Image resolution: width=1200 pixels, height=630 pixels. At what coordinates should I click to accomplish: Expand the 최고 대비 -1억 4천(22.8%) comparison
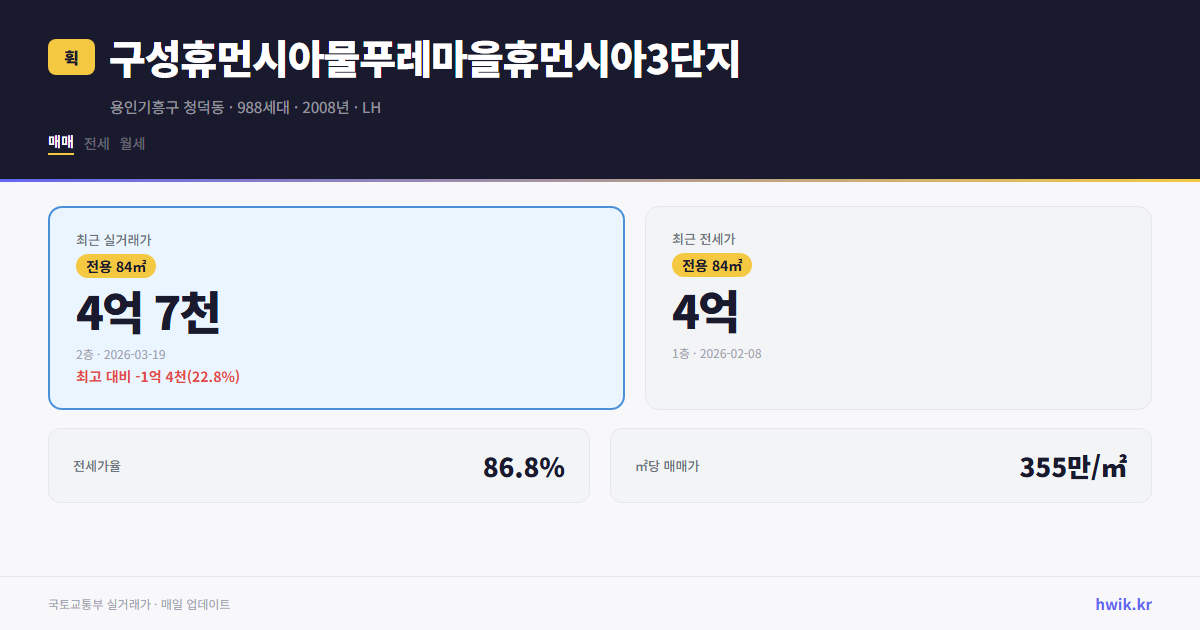(x=157, y=378)
